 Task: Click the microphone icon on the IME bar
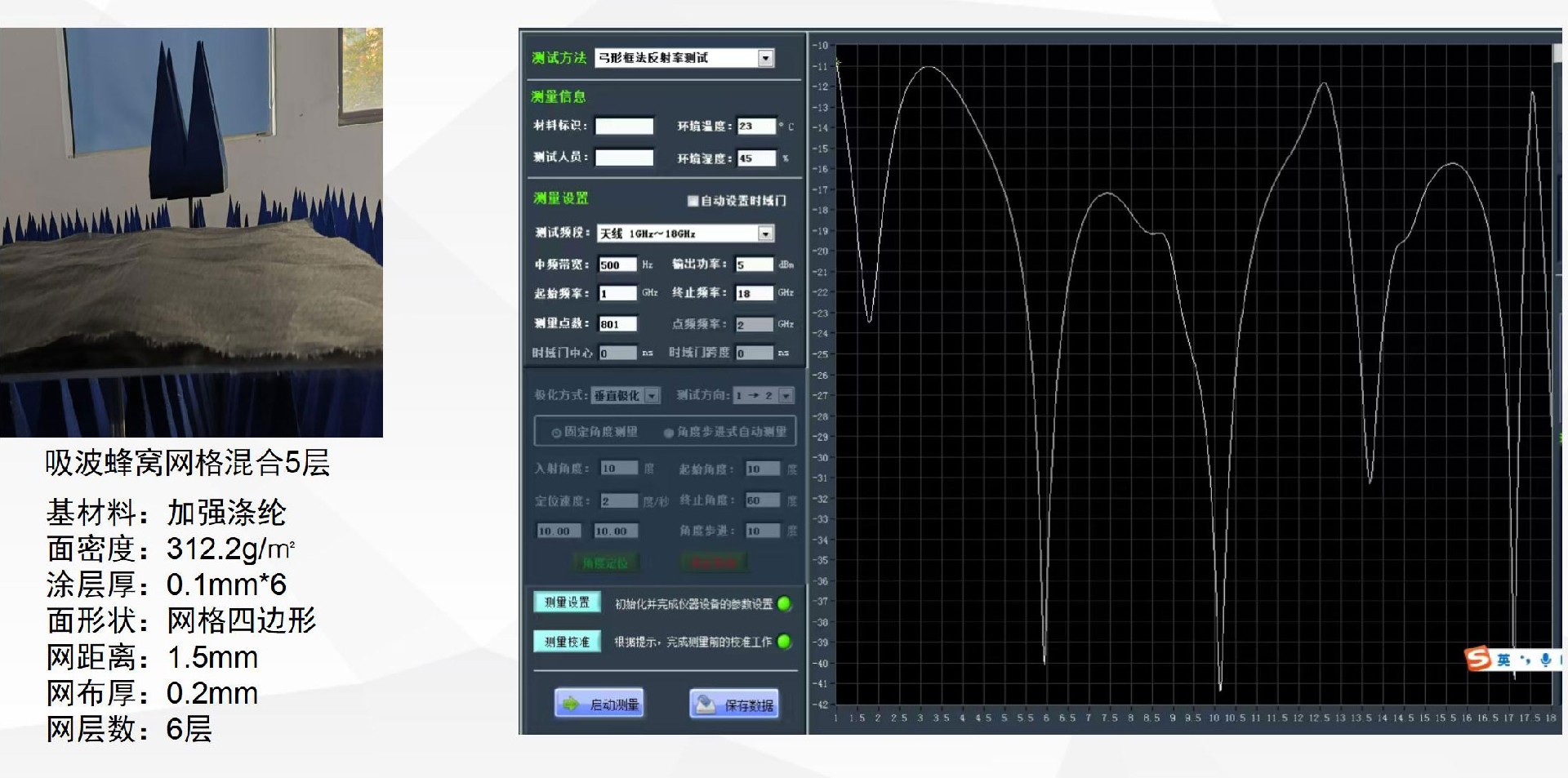tap(1544, 660)
